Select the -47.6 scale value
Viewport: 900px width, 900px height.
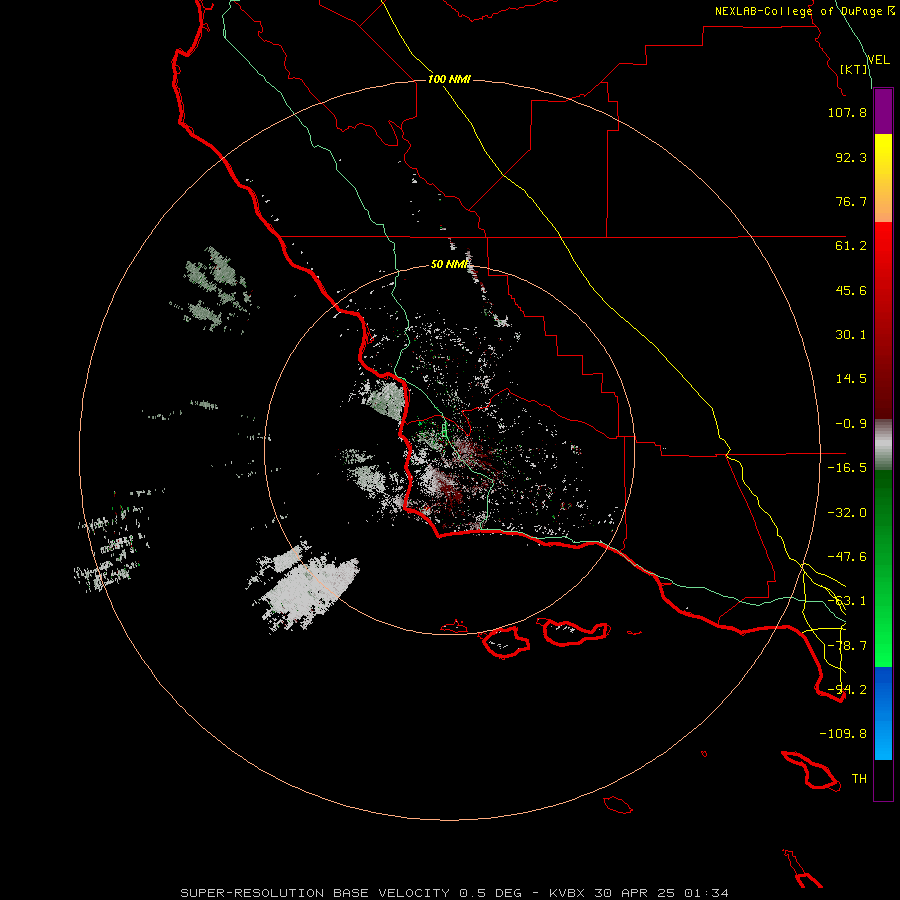tap(847, 557)
